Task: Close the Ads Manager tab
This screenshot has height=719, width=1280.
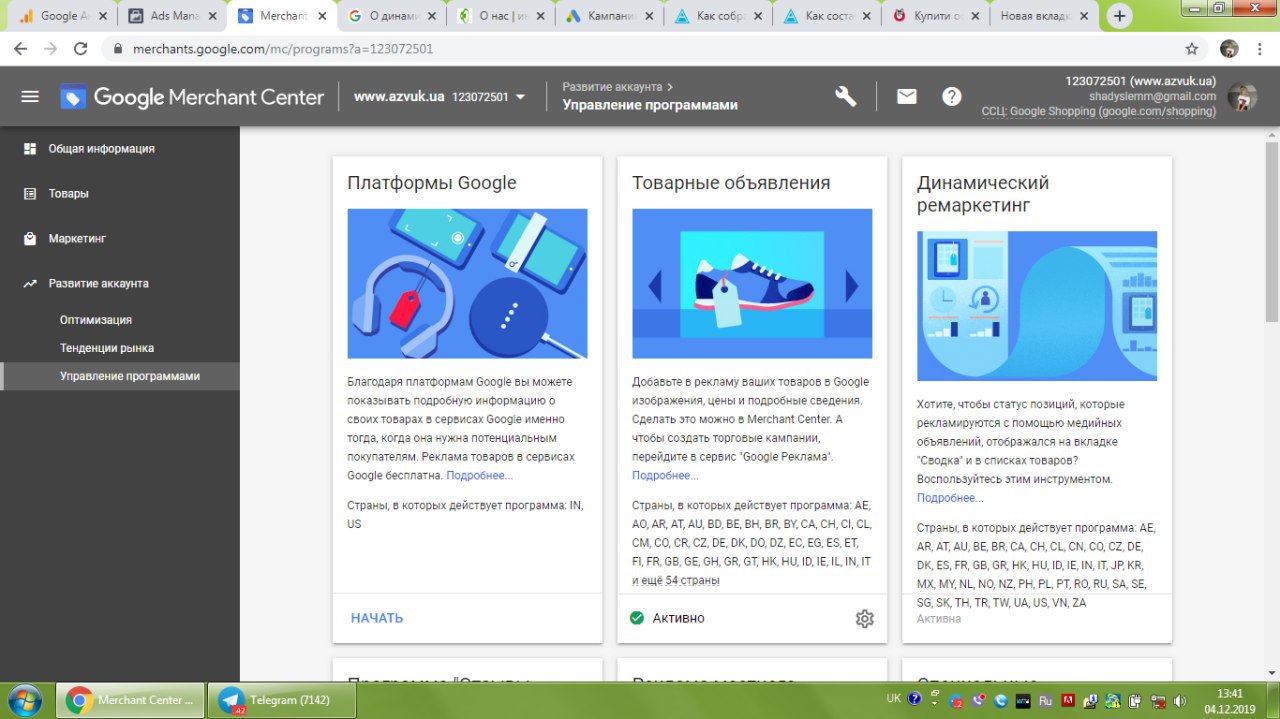Action: coord(212,16)
